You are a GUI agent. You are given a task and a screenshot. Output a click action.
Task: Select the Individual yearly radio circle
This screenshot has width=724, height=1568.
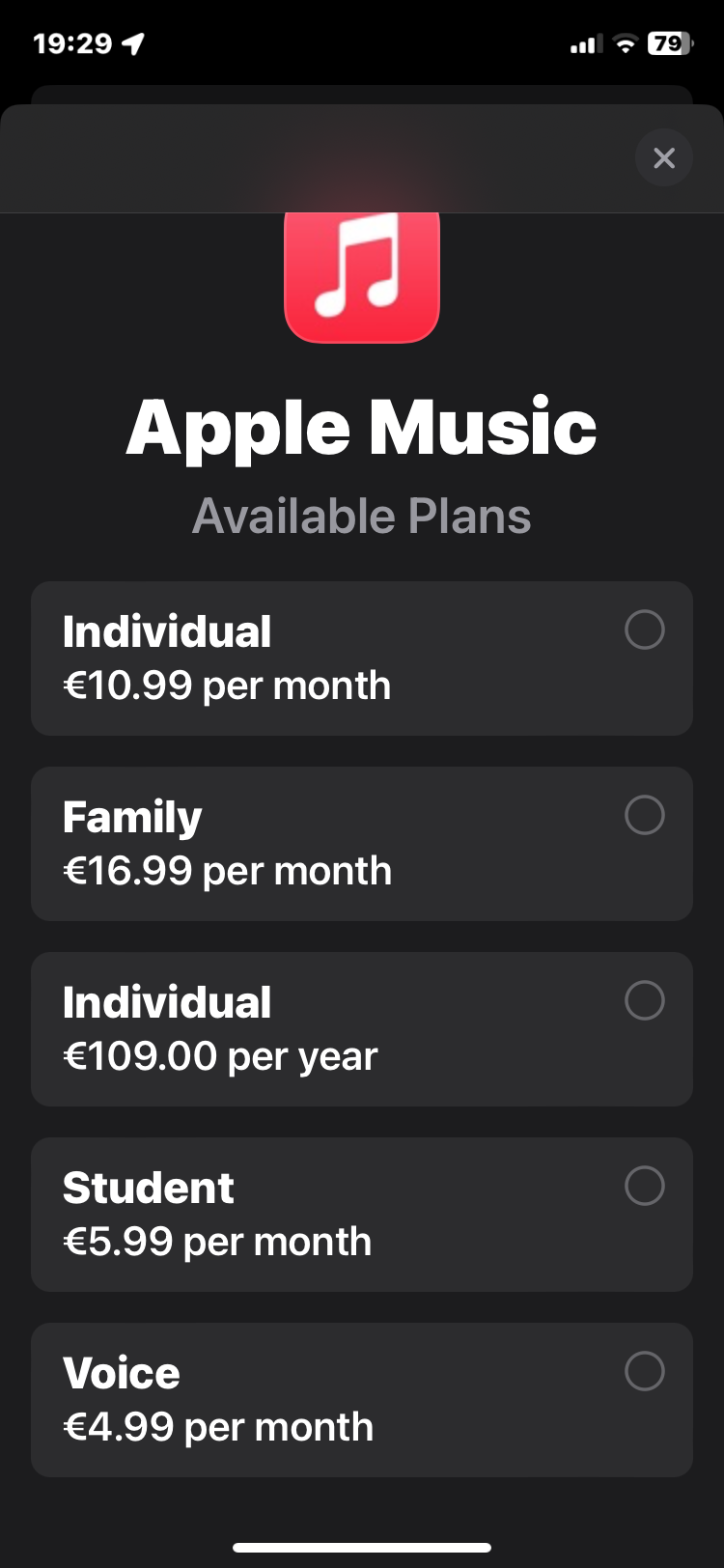point(644,1000)
